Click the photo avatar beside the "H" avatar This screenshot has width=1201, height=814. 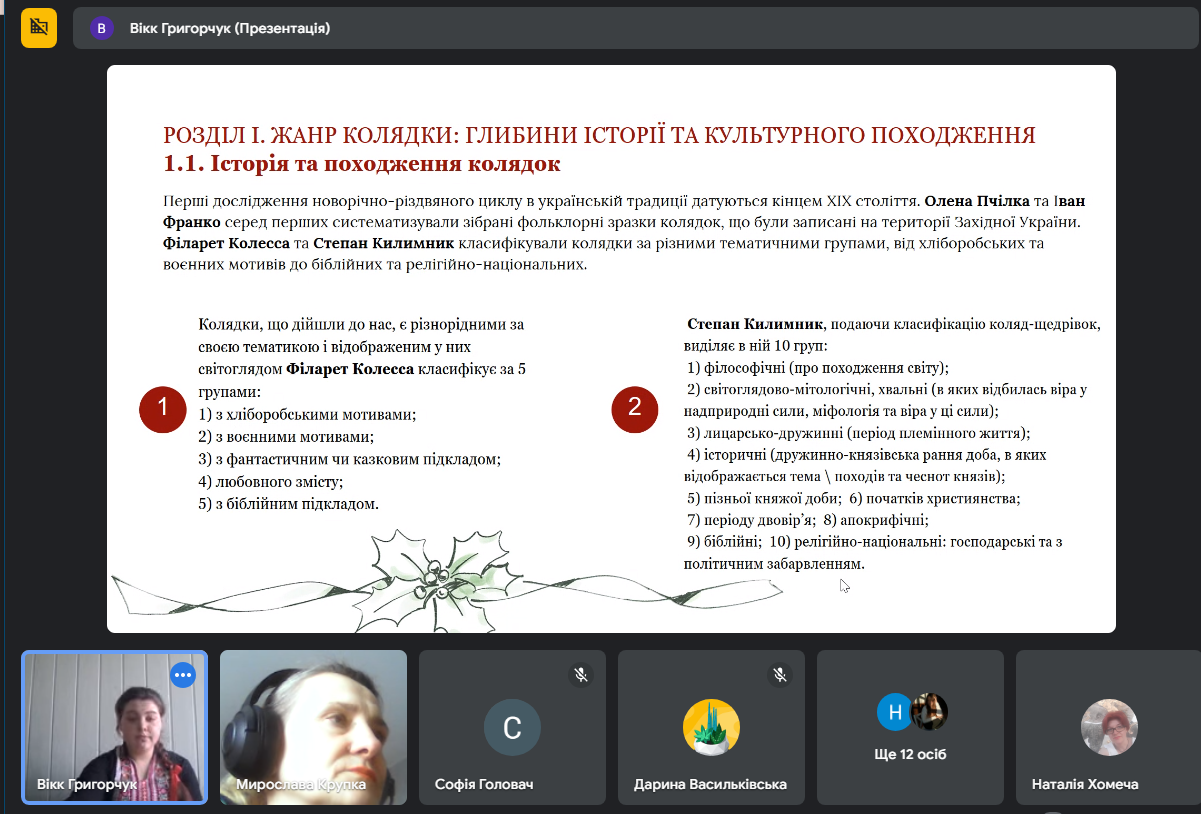click(x=930, y=711)
